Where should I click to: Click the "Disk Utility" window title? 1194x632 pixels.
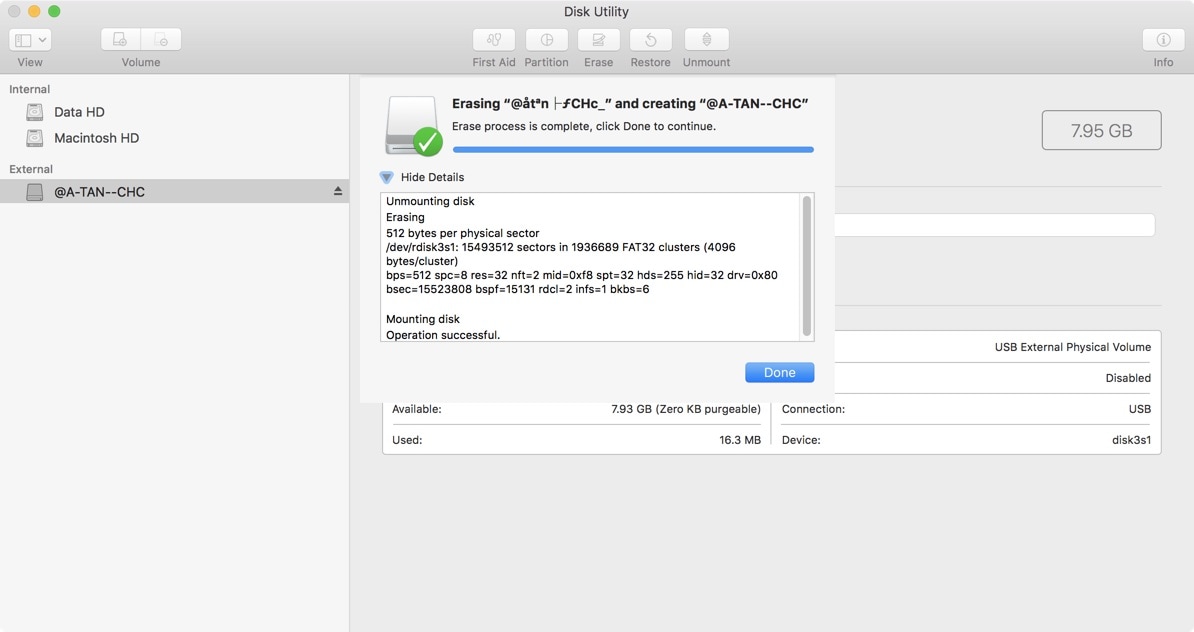(x=596, y=11)
